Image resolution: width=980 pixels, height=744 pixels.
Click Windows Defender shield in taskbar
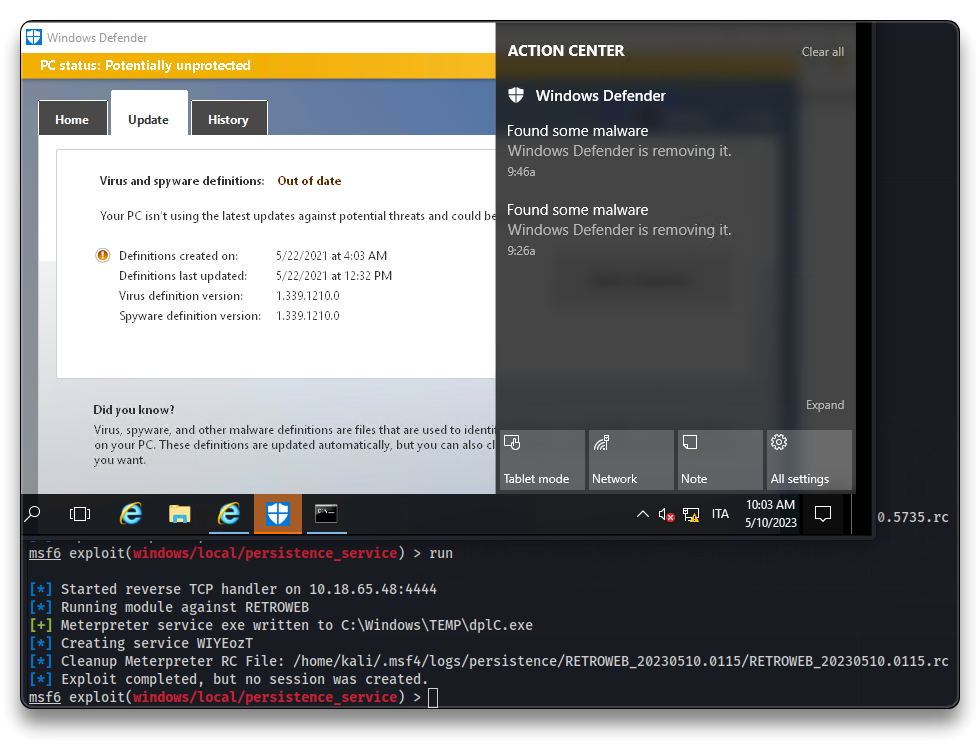click(x=278, y=514)
